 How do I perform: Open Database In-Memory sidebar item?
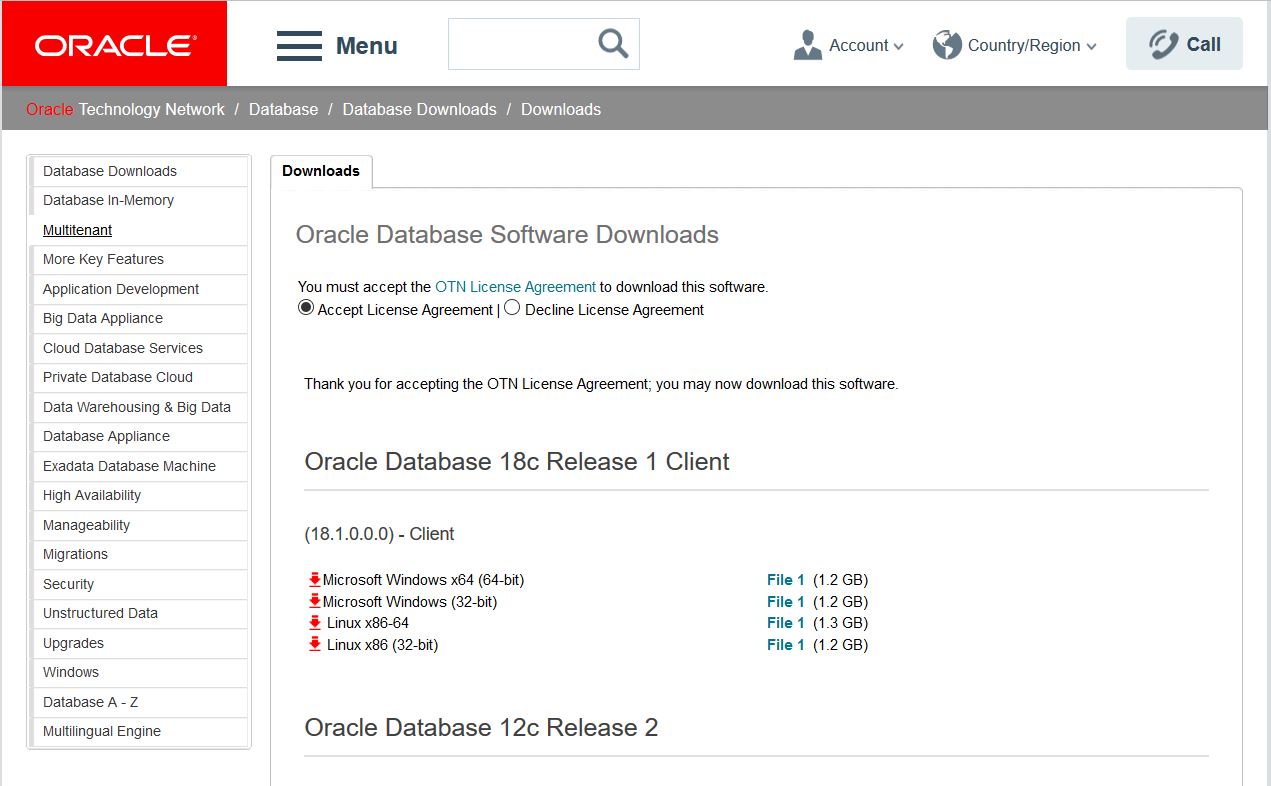pyautogui.click(x=108, y=200)
